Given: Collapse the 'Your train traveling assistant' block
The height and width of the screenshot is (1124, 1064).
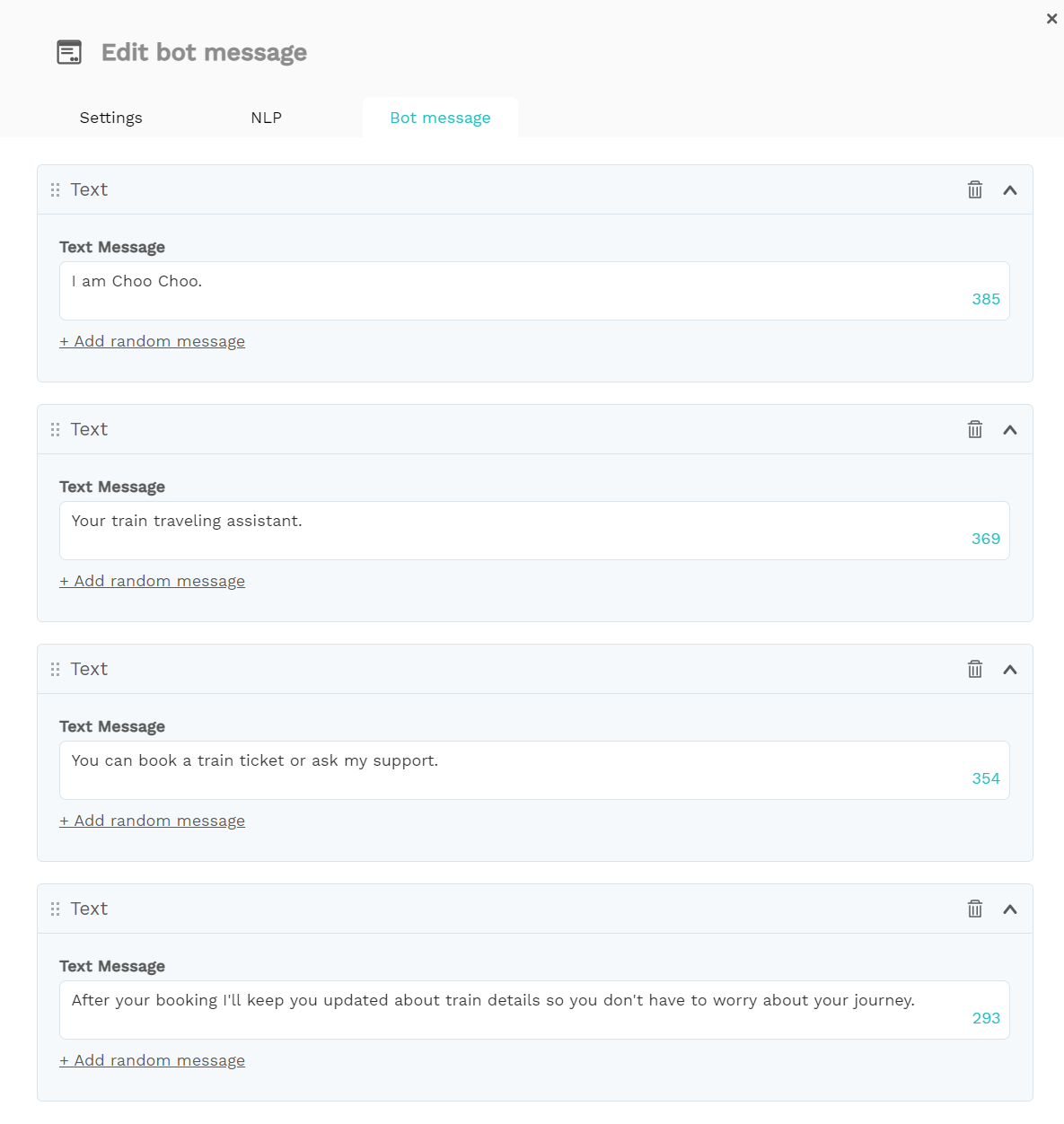Looking at the screenshot, I should click(1010, 430).
